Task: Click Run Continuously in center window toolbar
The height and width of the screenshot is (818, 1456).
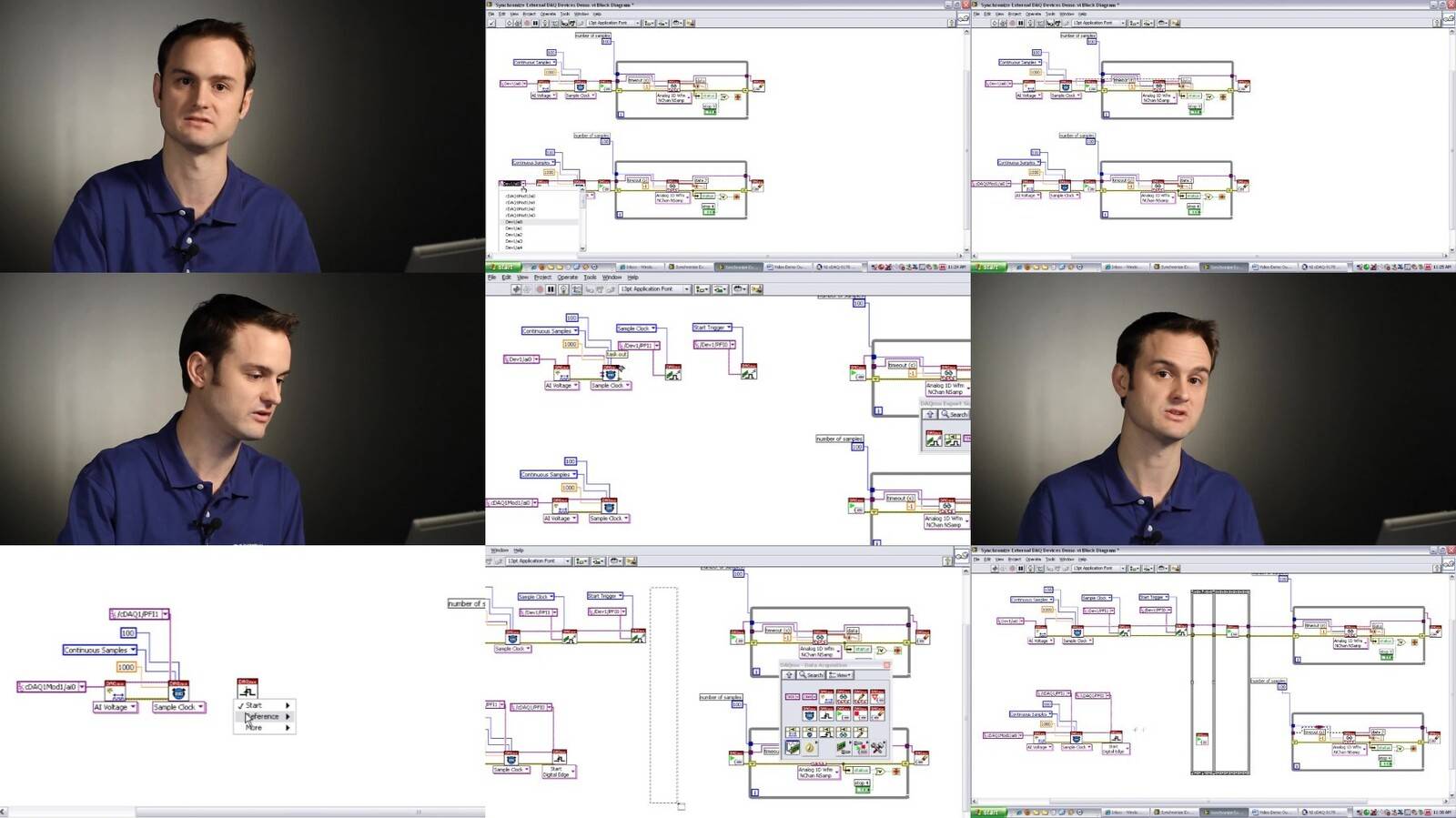Action: click(527, 289)
